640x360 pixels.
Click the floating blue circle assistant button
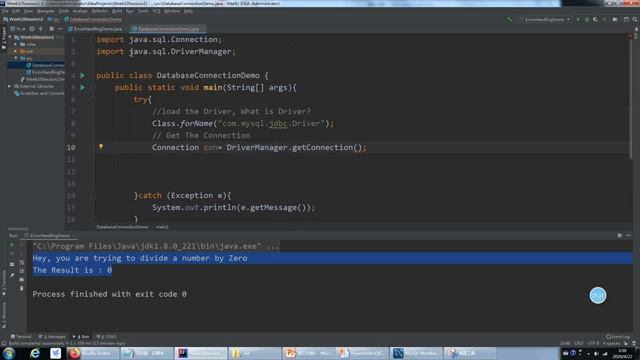(x=598, y=295)
